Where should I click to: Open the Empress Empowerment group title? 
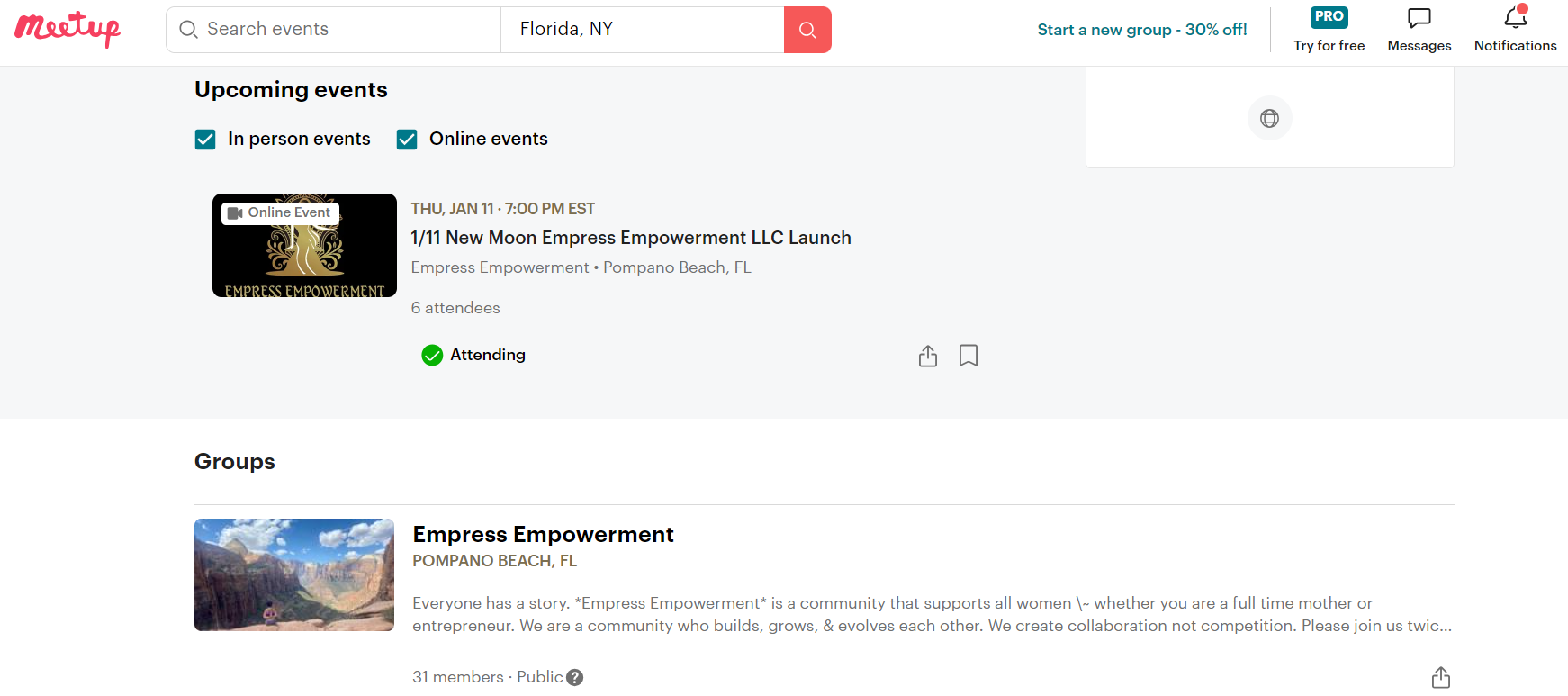point(543,535)
